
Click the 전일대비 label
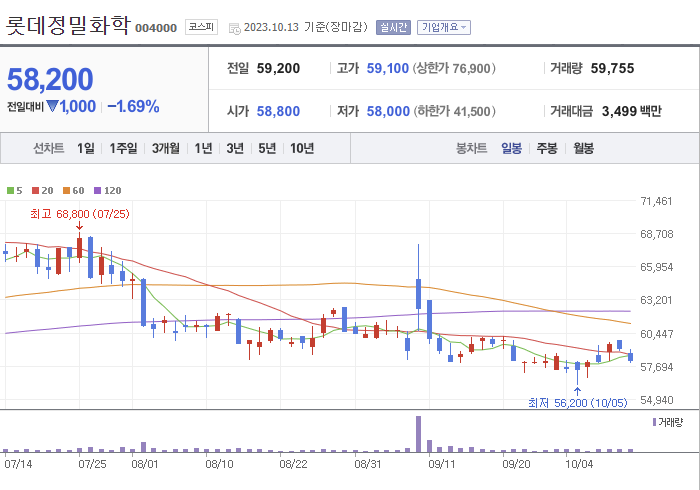pos(25,107)
